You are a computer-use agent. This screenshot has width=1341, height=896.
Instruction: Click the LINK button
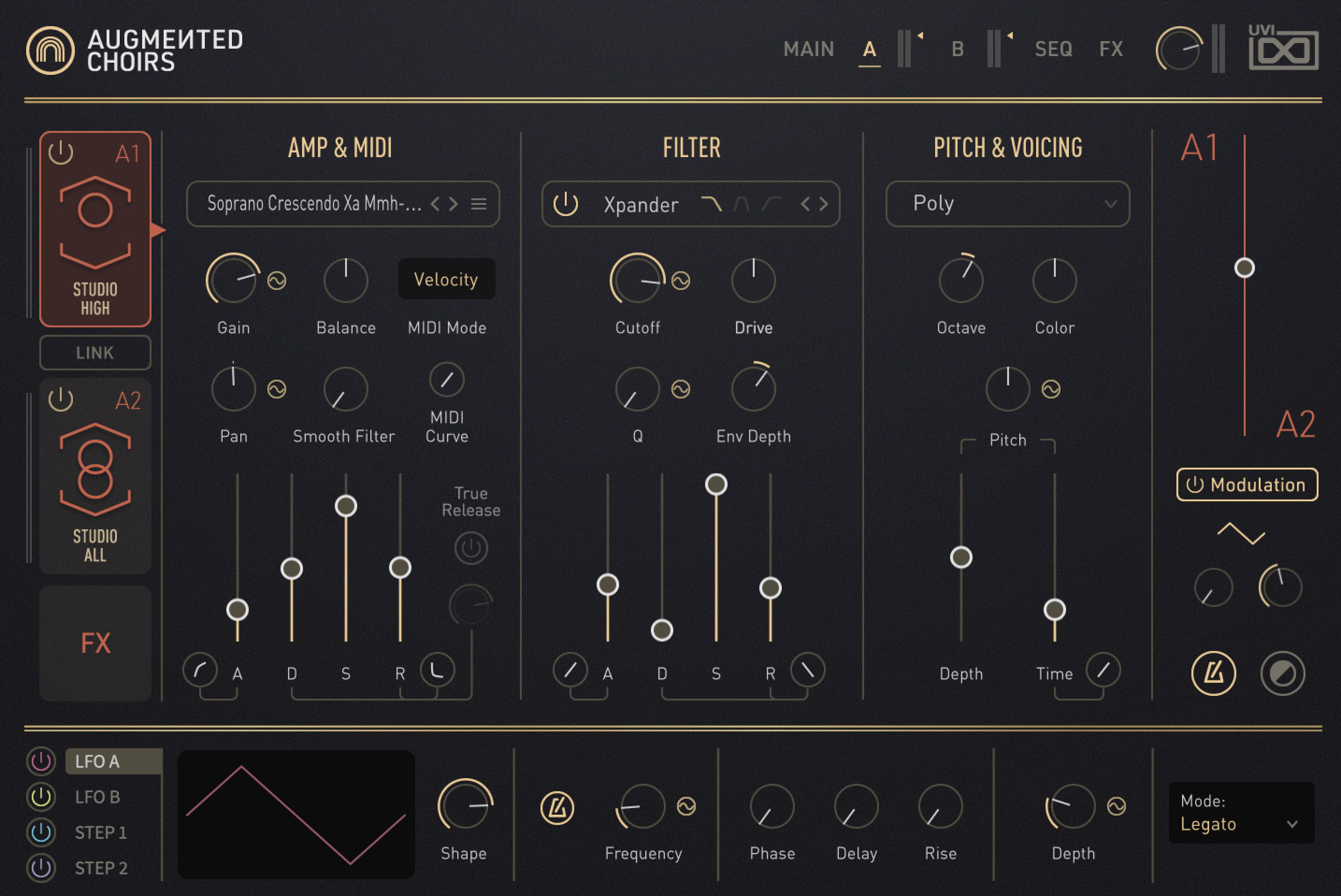click(95, 353)
